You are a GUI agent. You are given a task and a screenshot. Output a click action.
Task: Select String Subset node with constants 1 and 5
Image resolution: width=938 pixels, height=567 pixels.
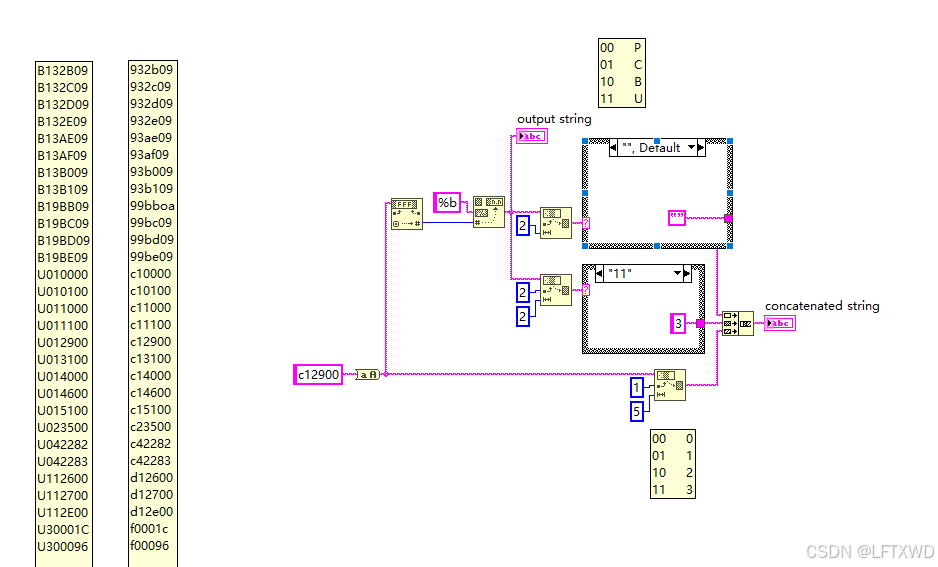tap(670, 385)
